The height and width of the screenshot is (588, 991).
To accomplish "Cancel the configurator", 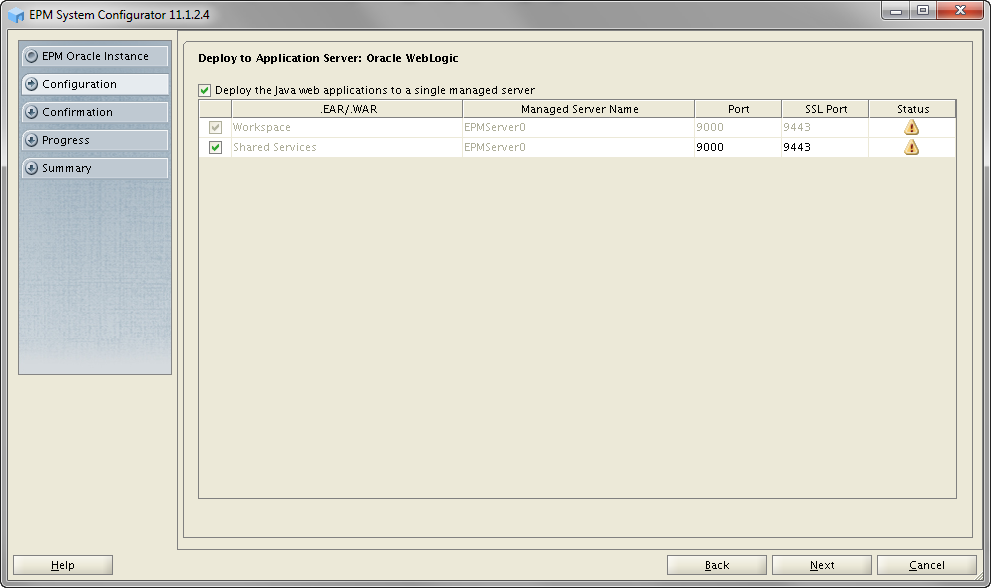I will click(x=927, y=565).
